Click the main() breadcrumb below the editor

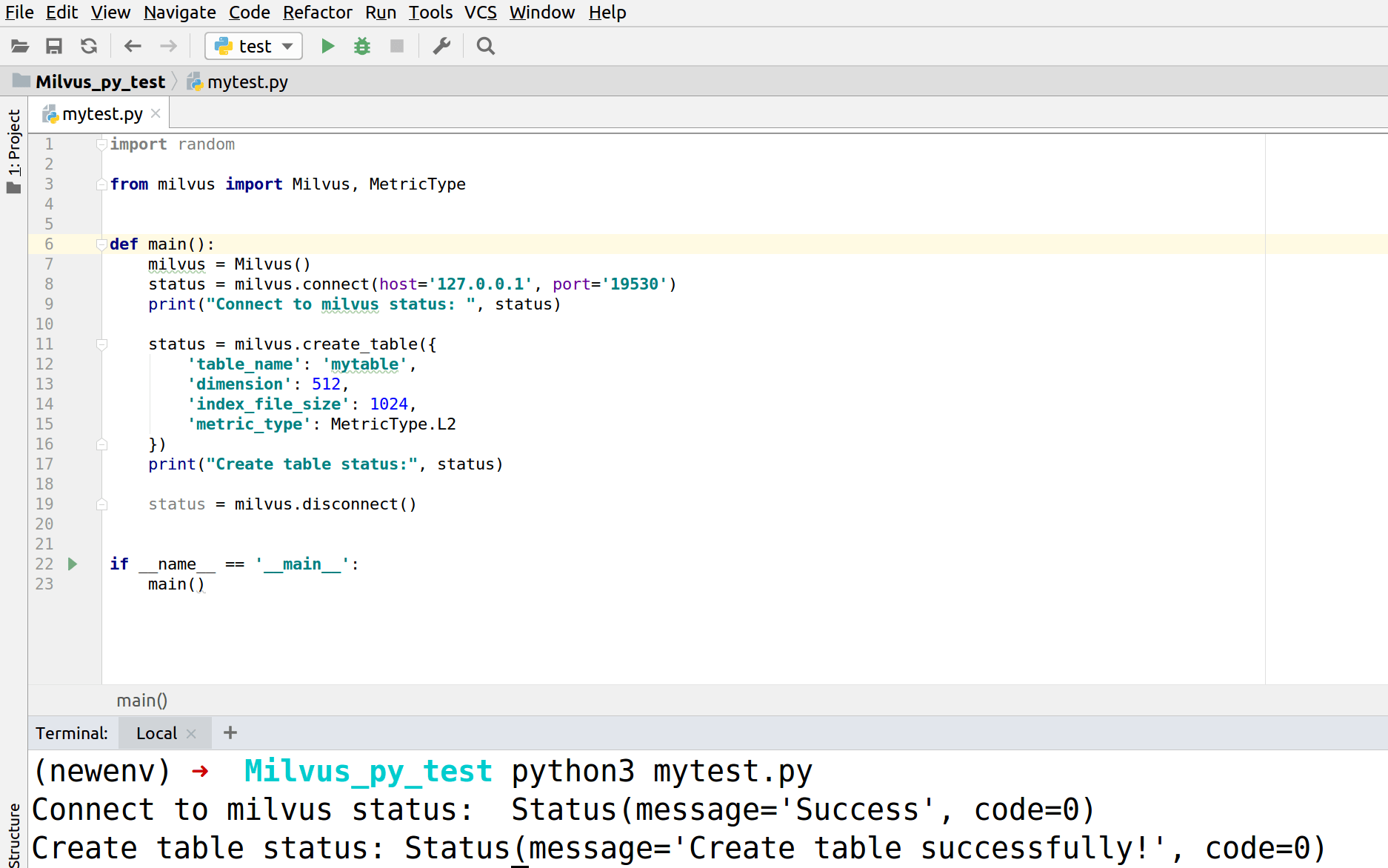coord(142,701)
